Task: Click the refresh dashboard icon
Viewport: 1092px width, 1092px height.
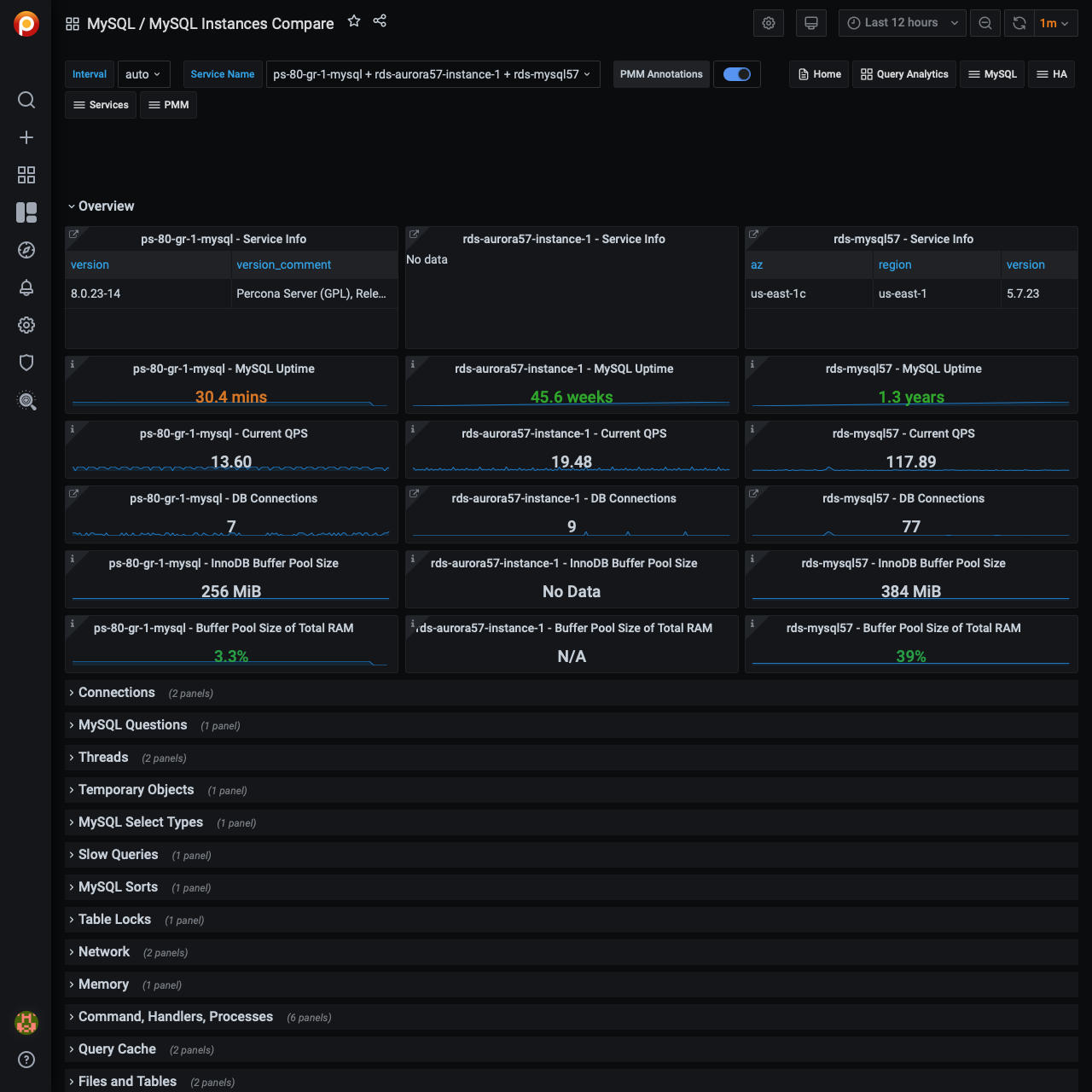Action: click(x=1019, y=23)
